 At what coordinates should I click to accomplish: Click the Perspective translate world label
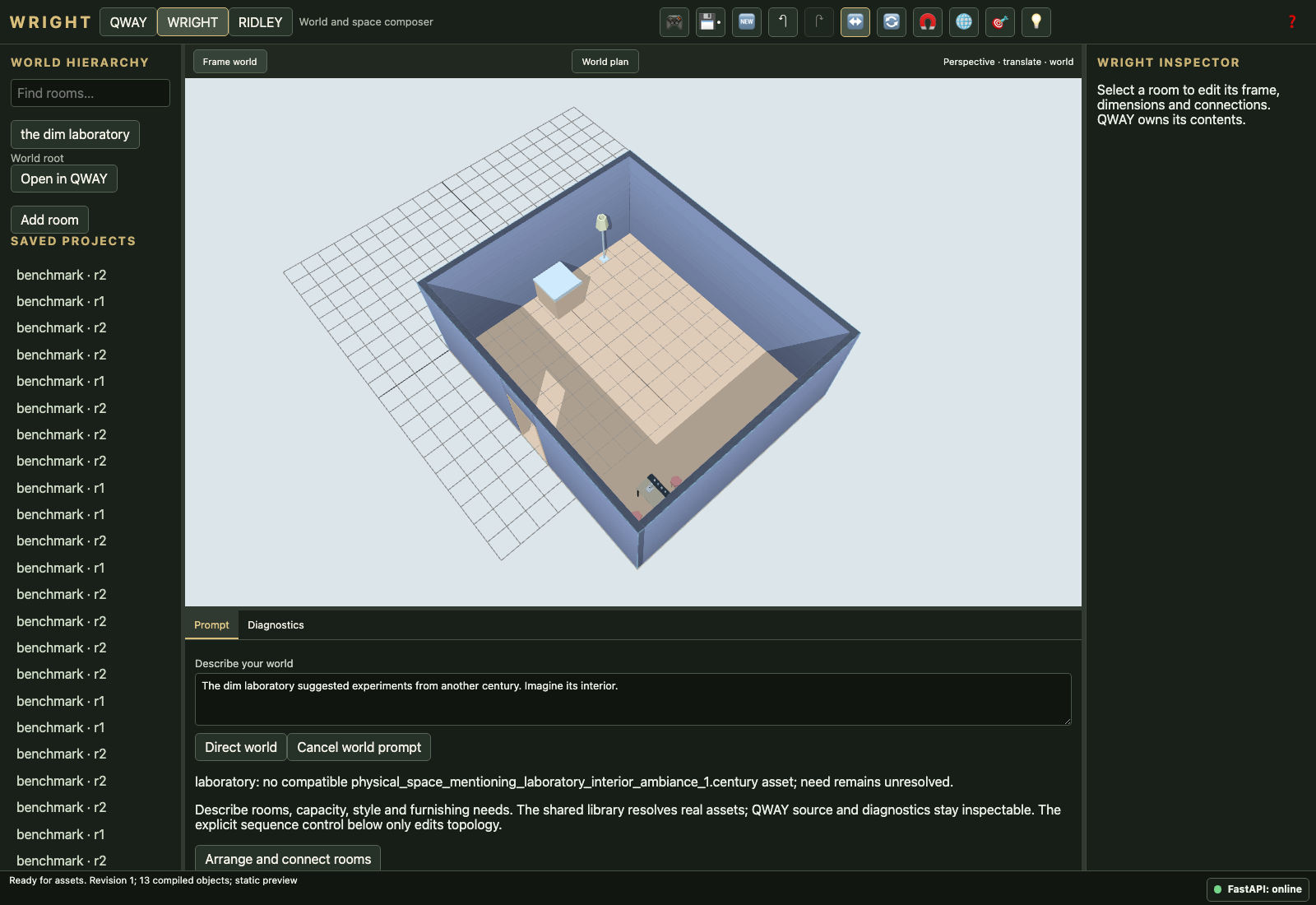(1008, 62)
